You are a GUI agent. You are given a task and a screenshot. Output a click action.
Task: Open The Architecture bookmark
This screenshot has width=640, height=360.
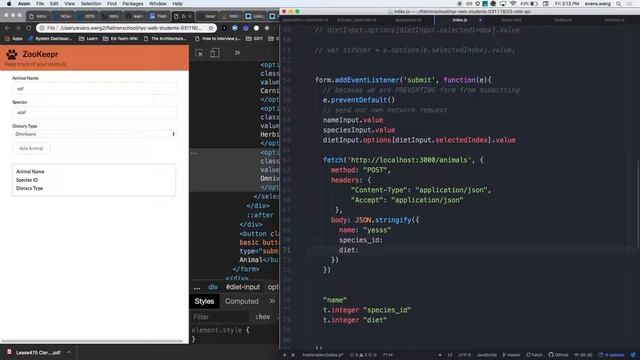pyautogui.click(x=164, y=39)
